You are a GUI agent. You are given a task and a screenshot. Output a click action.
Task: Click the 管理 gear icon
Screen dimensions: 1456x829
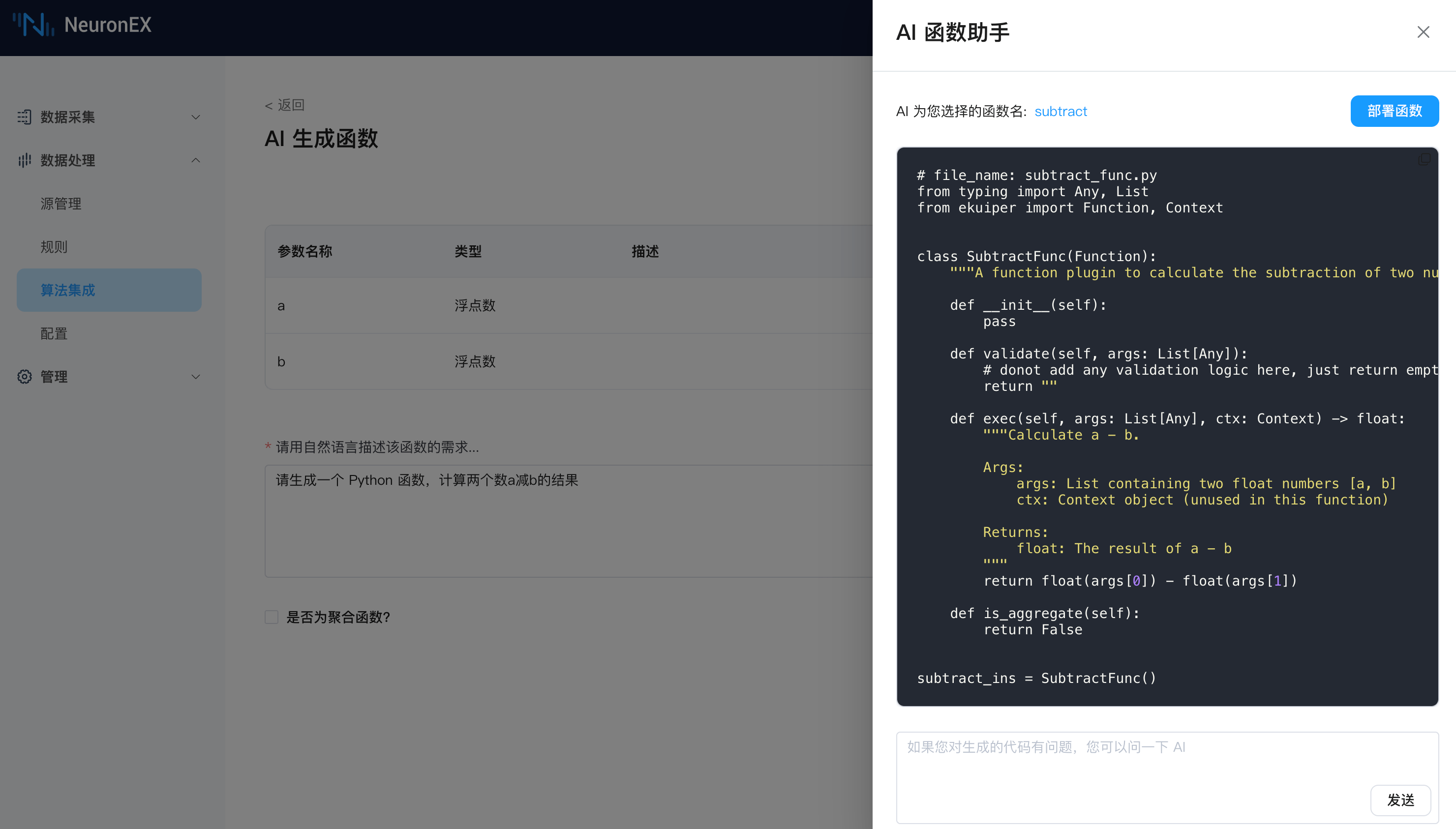[25, 376]
